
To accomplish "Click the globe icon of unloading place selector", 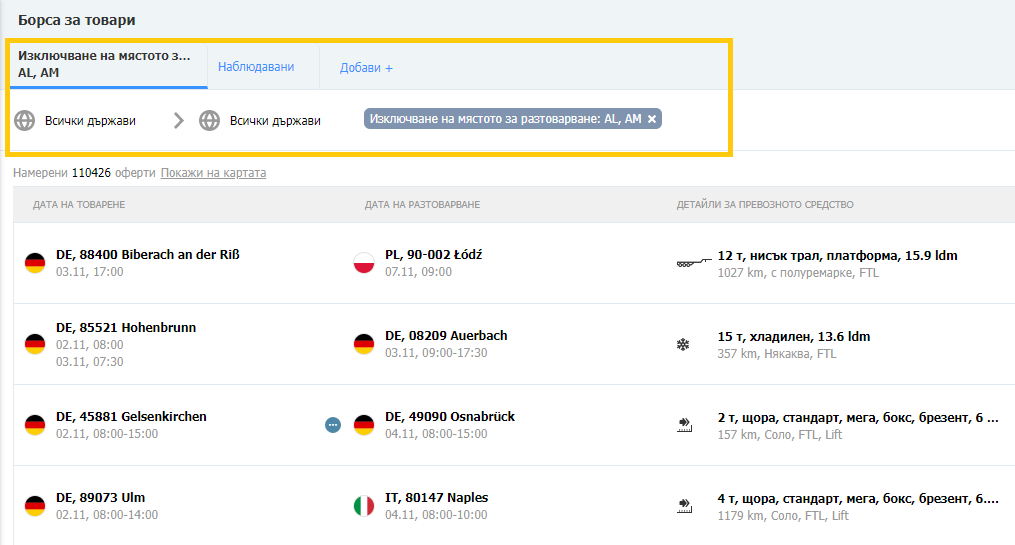I will point(209,120).
